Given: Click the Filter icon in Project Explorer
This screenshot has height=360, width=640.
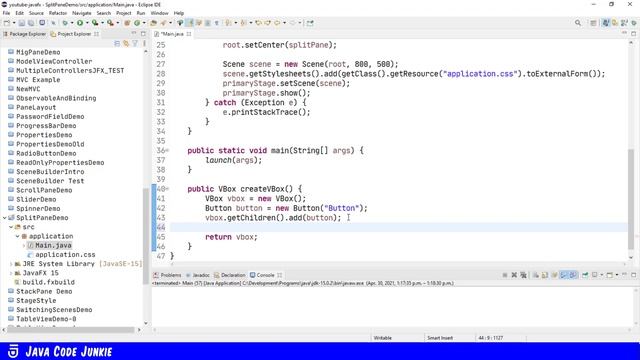Looking at the screenshot, I should tap(135, 43).
